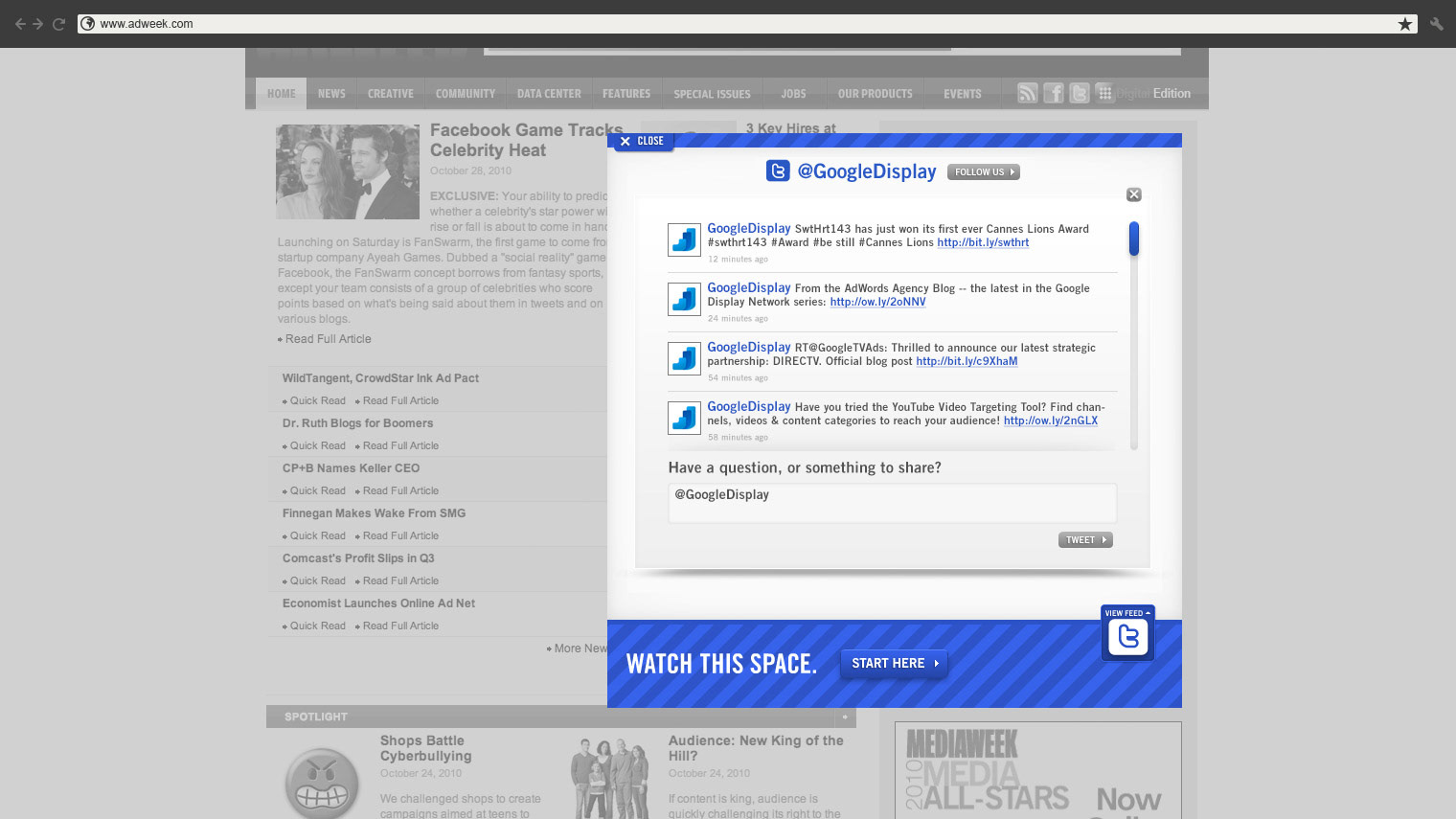Image resolution: width=1456 pixels, height=819 pixels.
Task: Click avatar of the YouTube Video Targeting tweet
Action: click(x=684, y=418)
